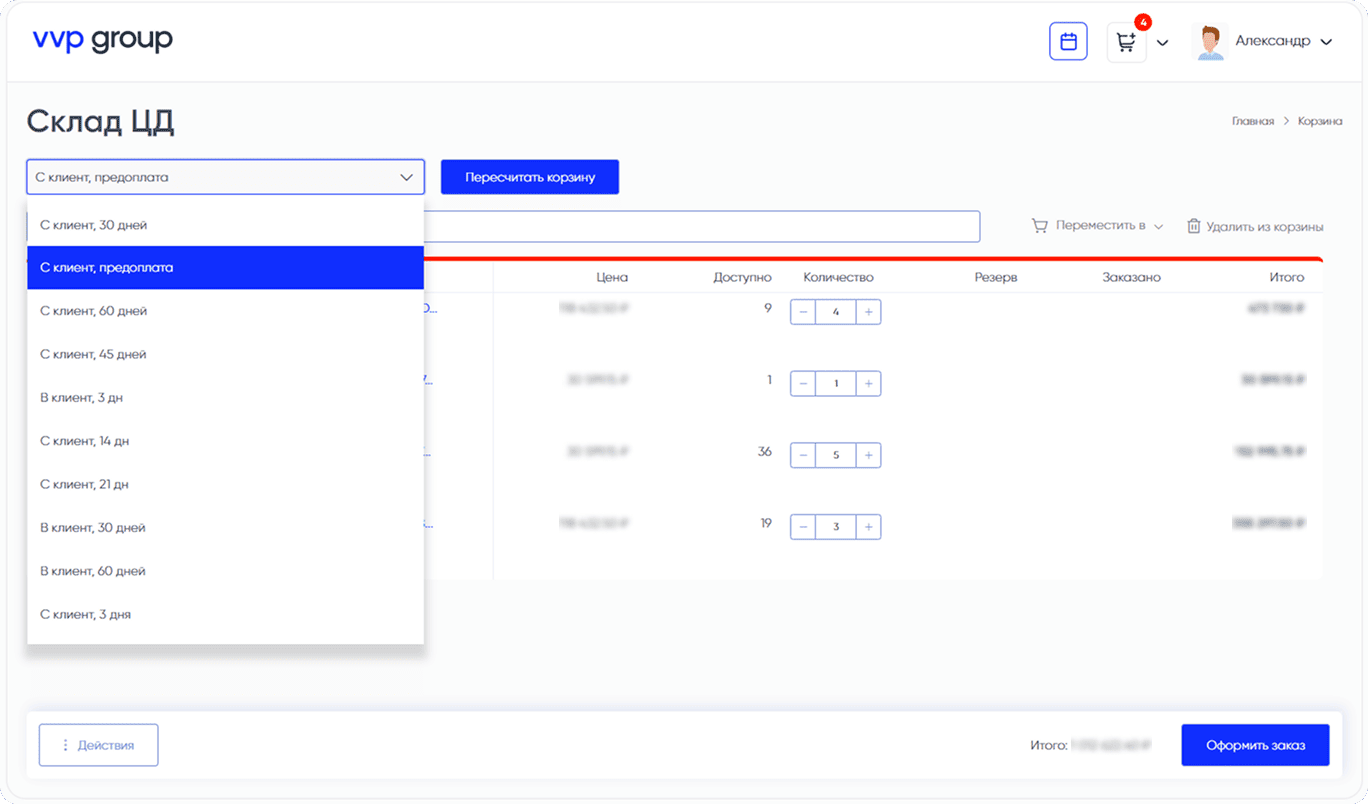Click the trash icon to delete from cart
This screenshot has height=805, width=1368.
[1193, 226]
